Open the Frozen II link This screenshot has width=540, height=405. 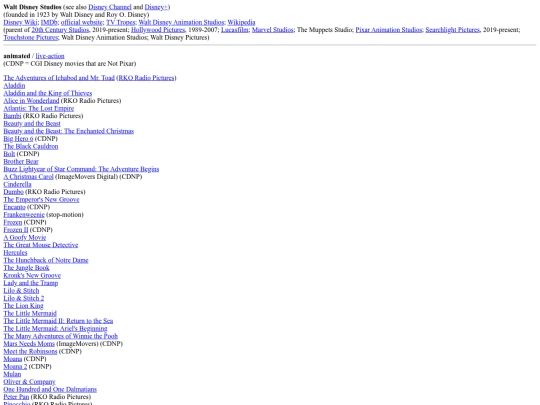point(16,230)
